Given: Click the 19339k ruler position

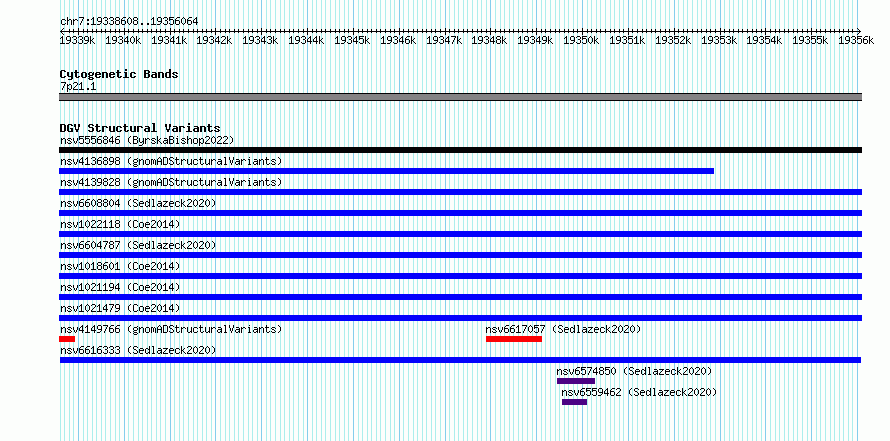Looking at the screenshot, I should (78, 40).
